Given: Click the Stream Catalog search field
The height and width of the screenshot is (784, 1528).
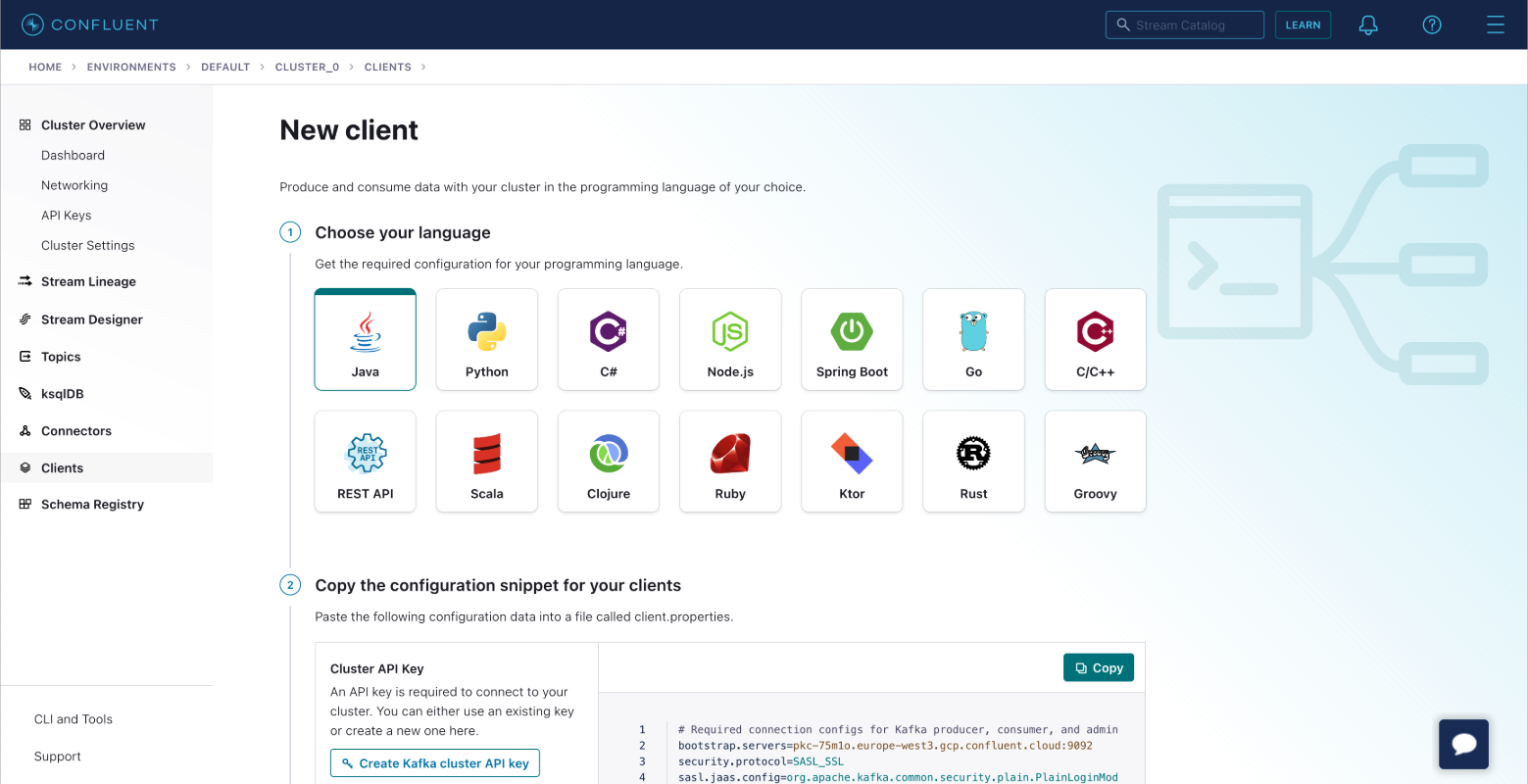Looking at the screenshot, I should 1184,24.
